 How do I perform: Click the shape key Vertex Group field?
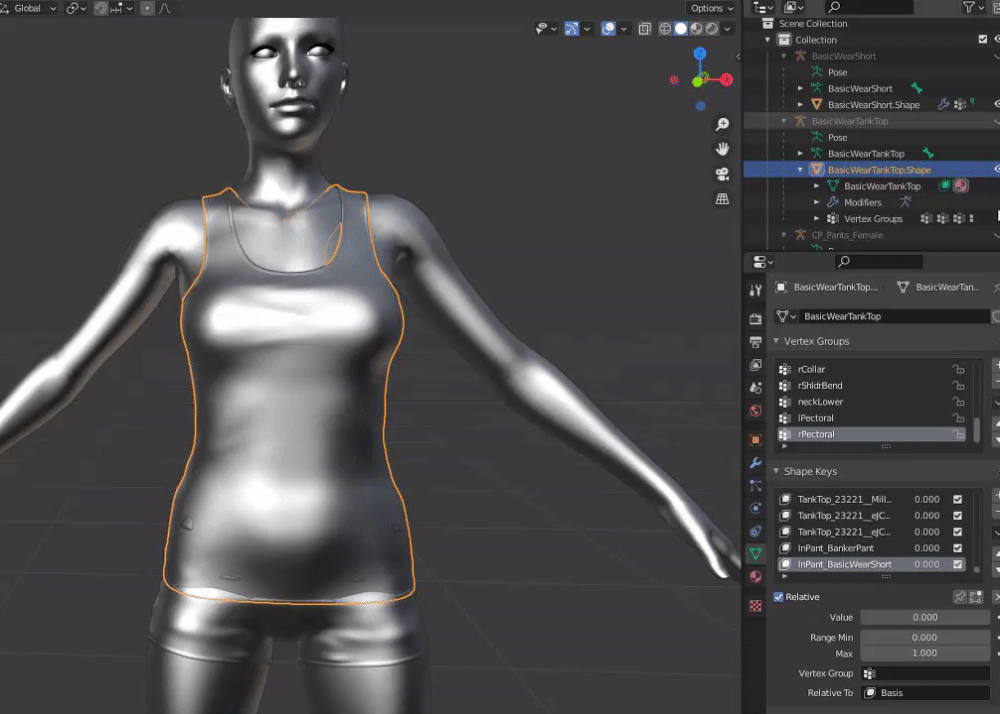(x=925, y=673)
